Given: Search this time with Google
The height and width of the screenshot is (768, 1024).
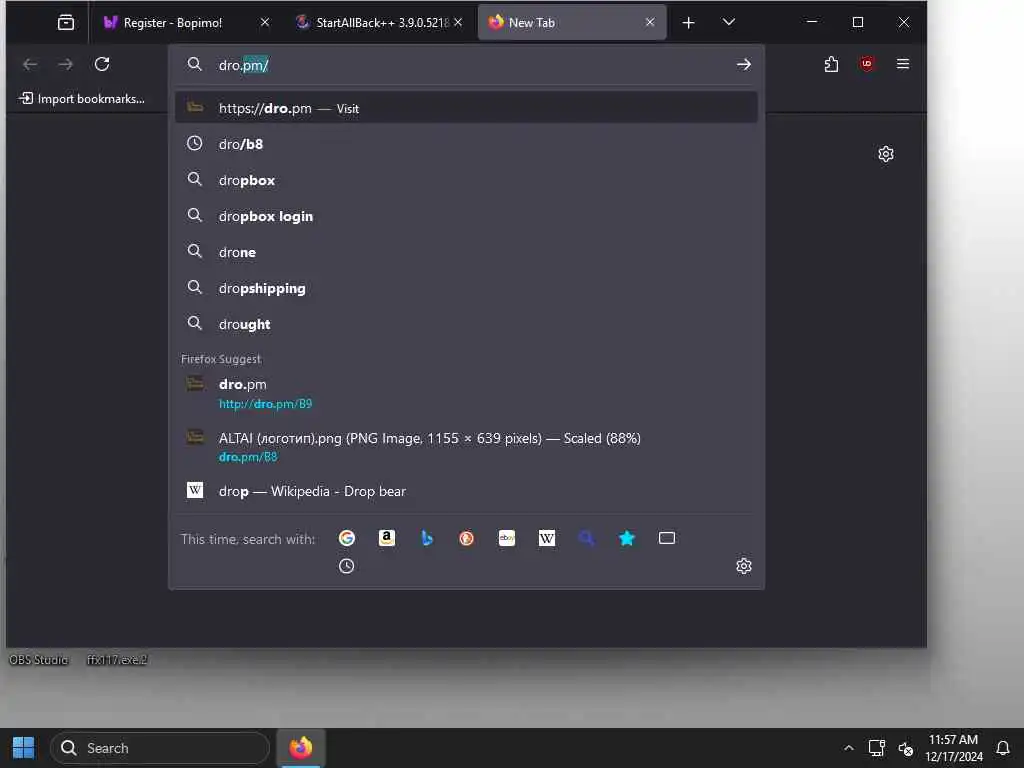Looking at the screenshot, I should click(347, 538).
